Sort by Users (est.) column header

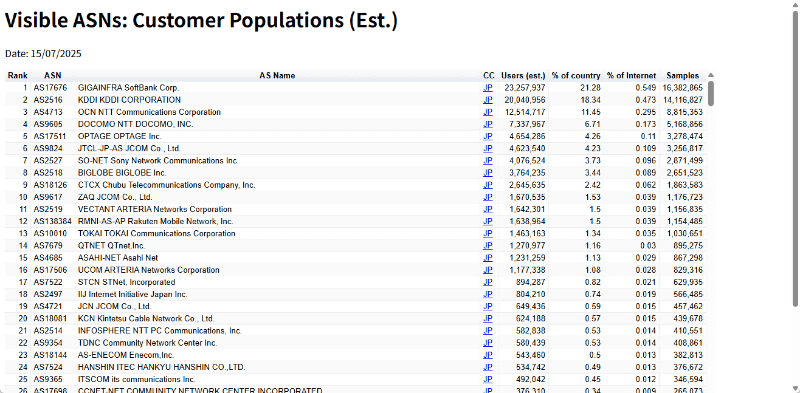pyautogui.click(x=523, y=76)
